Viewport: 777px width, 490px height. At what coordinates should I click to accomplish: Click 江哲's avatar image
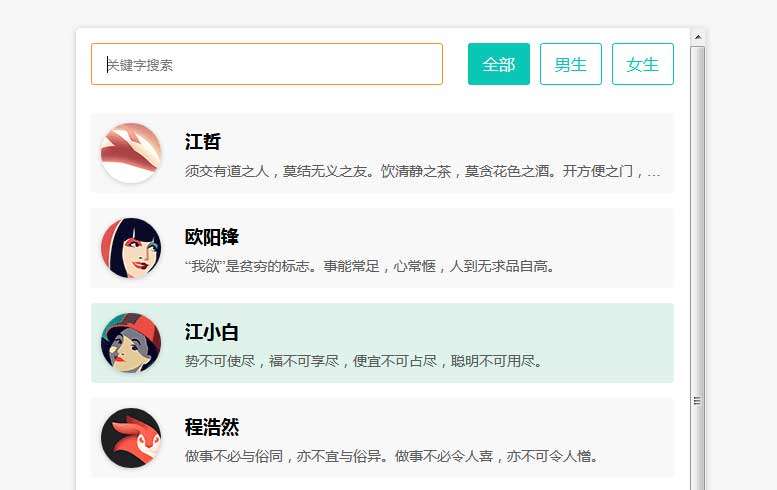tap(131, 153)
